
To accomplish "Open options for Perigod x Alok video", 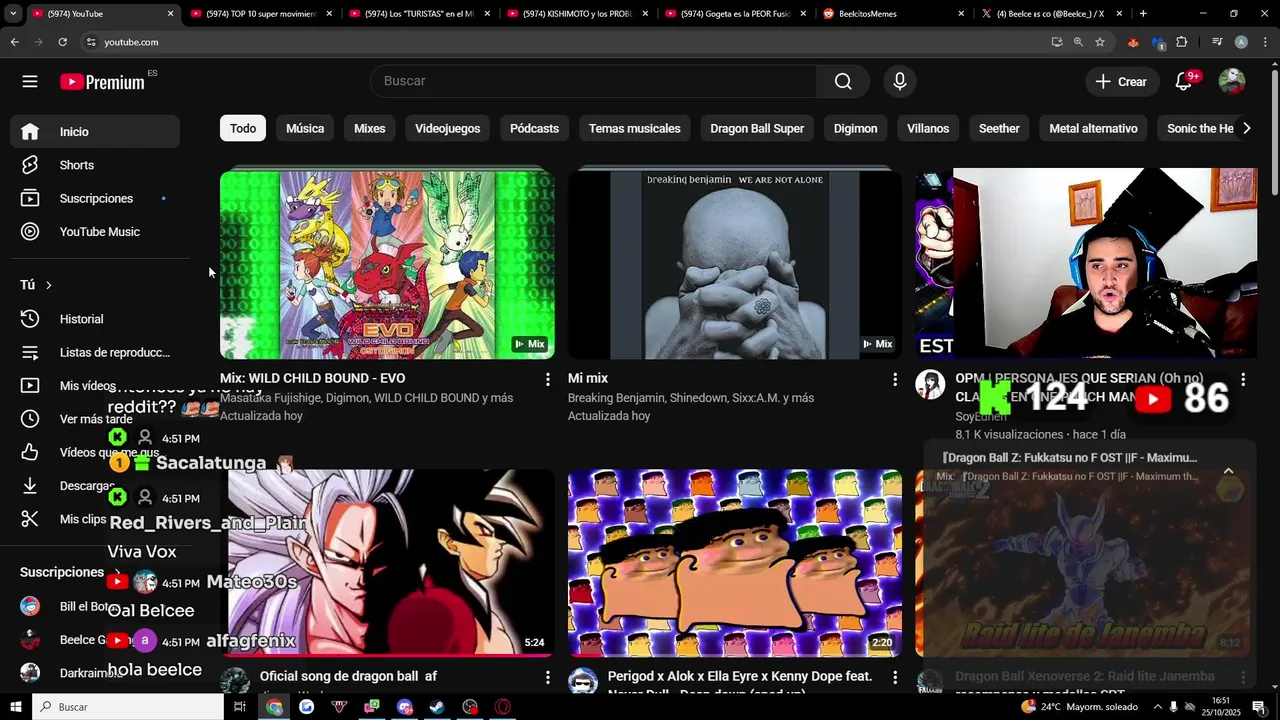I will click(895, 678).
